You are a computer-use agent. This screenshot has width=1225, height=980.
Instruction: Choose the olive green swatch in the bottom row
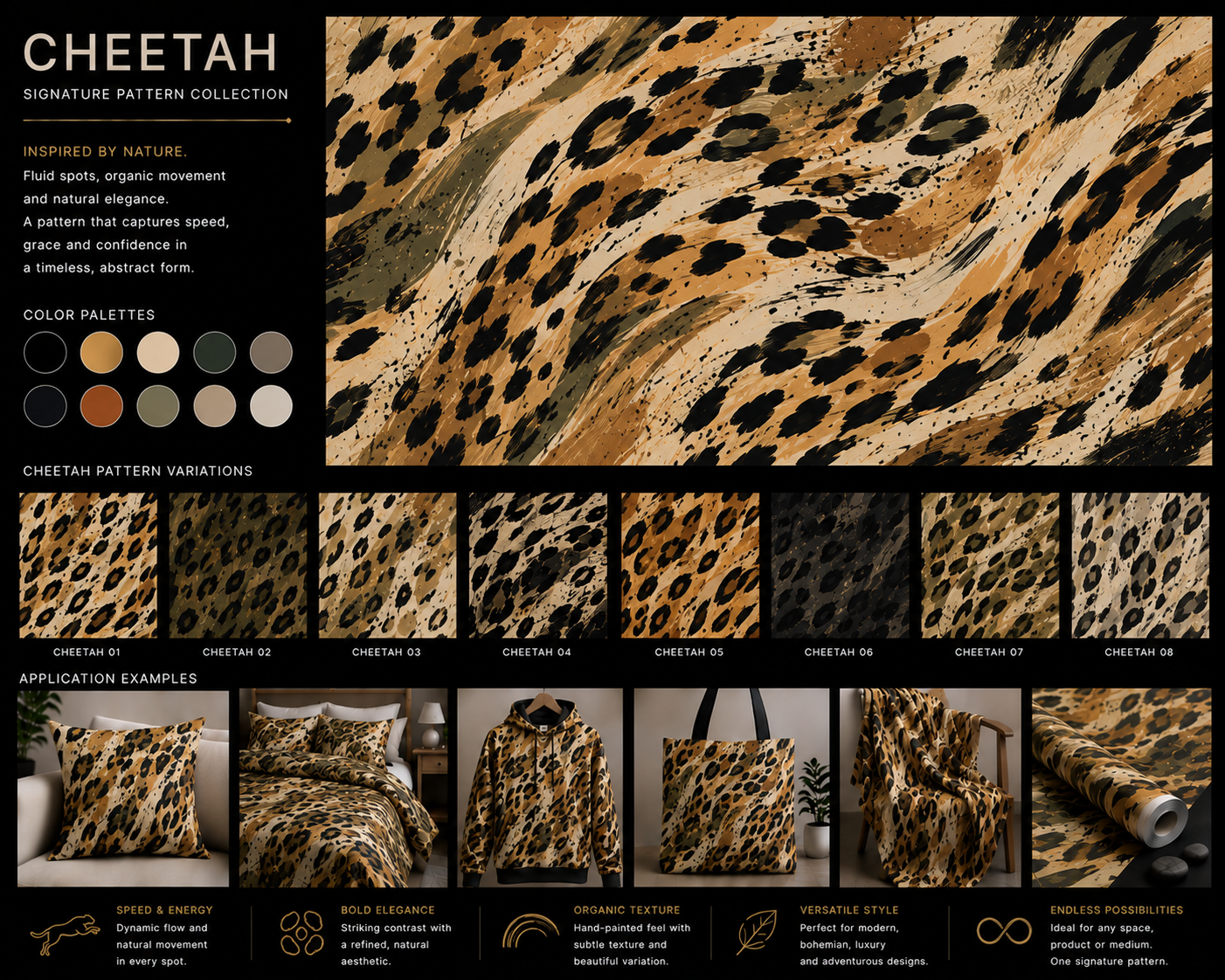(x=158, y=406)
